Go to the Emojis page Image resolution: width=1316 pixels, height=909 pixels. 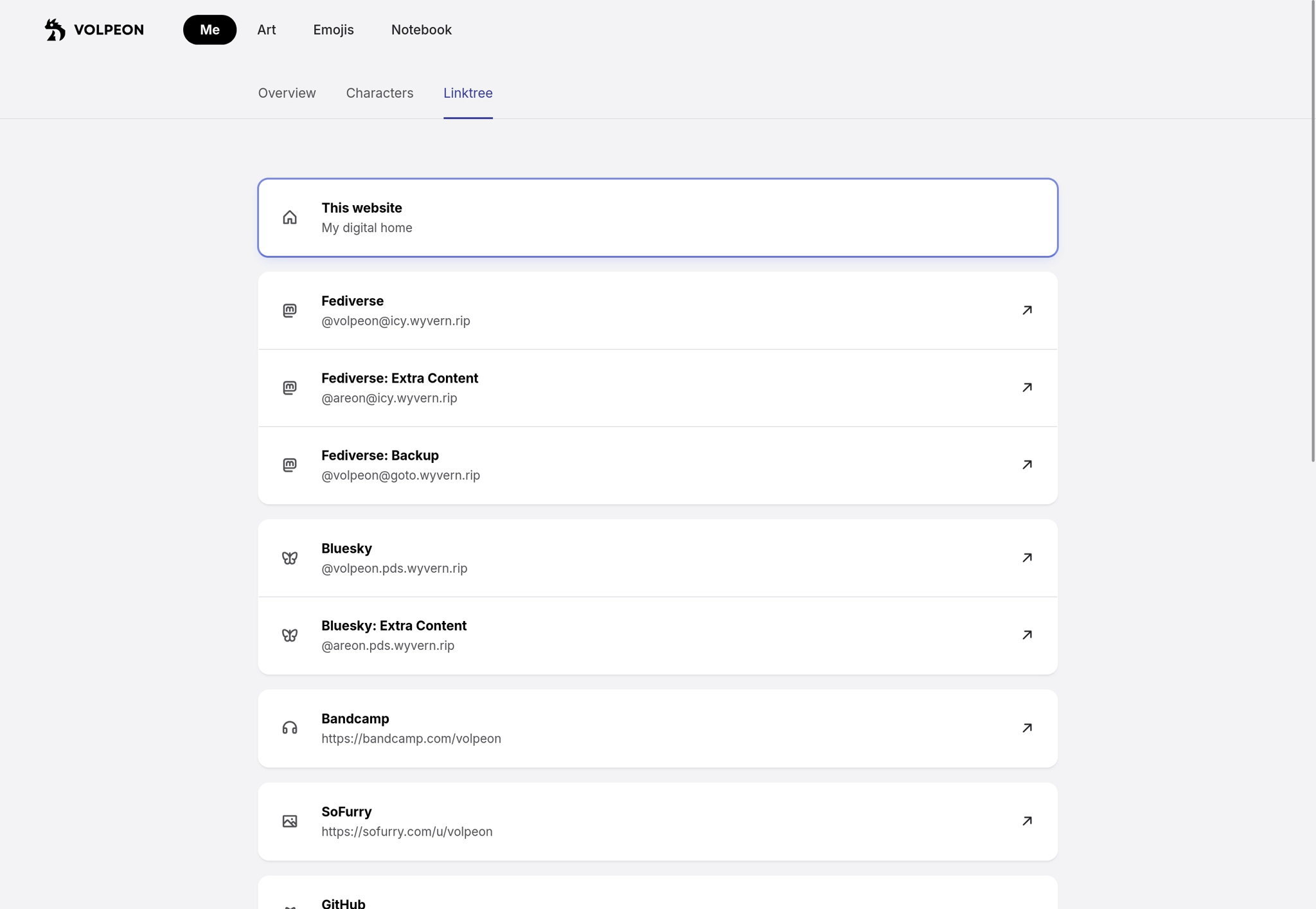click(333, 30)
